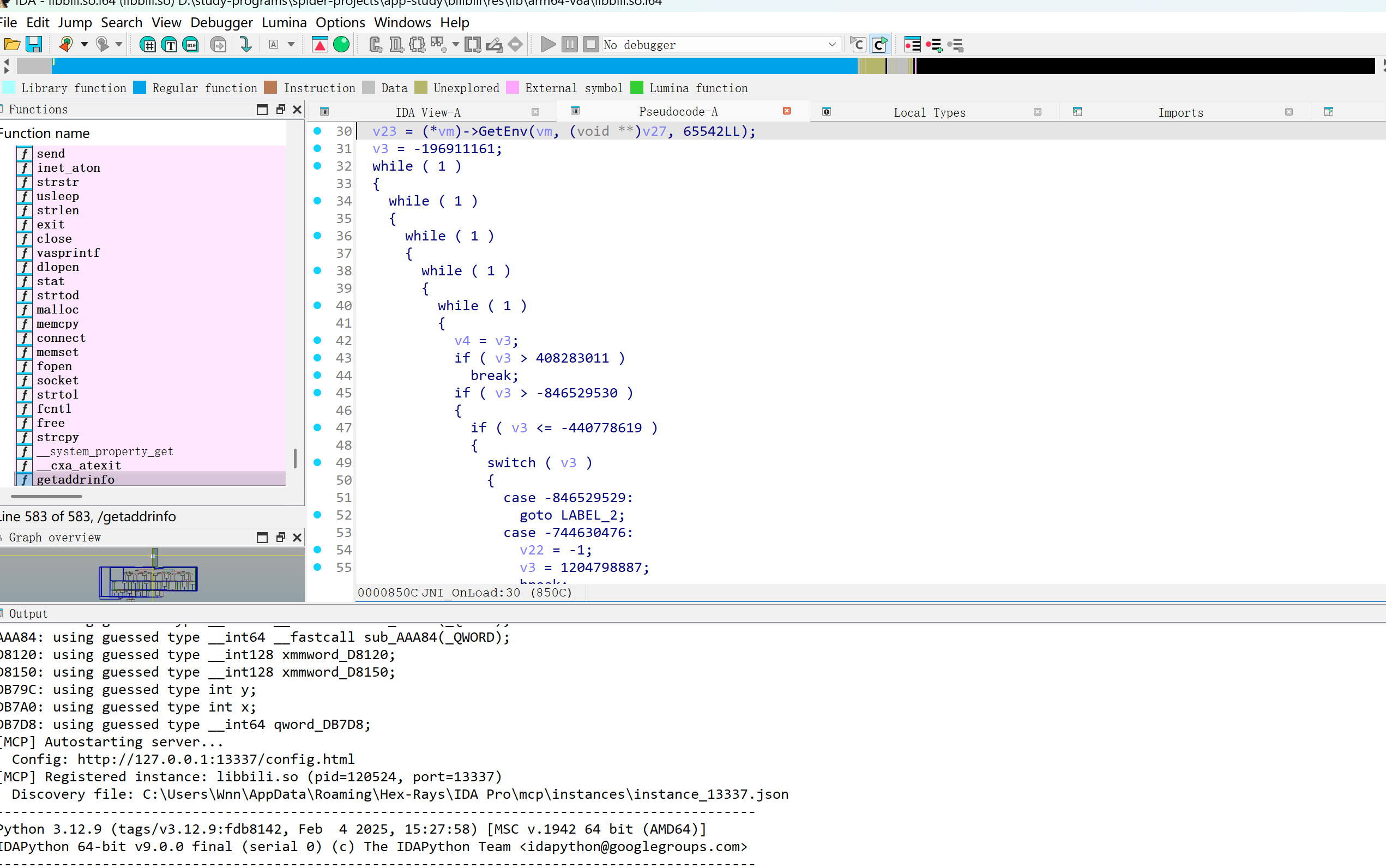
Task: Toggle breakpoint dot on line 49
Action: tap(317, 462)
